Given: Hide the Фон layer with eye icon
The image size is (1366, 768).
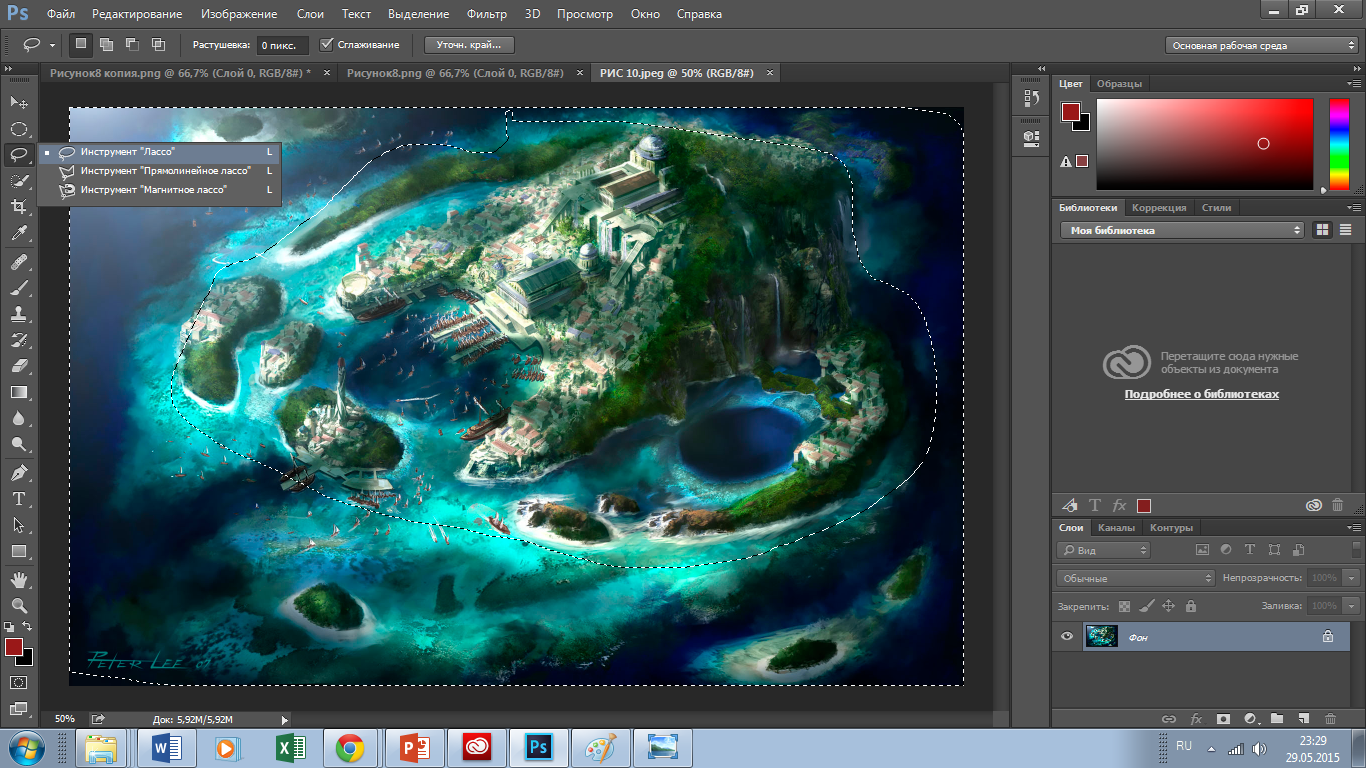Looking at the screenshot, I should click(x=1067, y=636).
